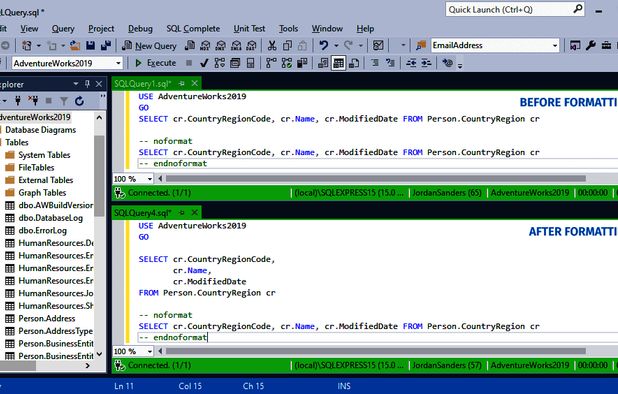This screenshot has height=394, width=618.
Task: Open a Database Engine Query icon
Action: point(190,45)
